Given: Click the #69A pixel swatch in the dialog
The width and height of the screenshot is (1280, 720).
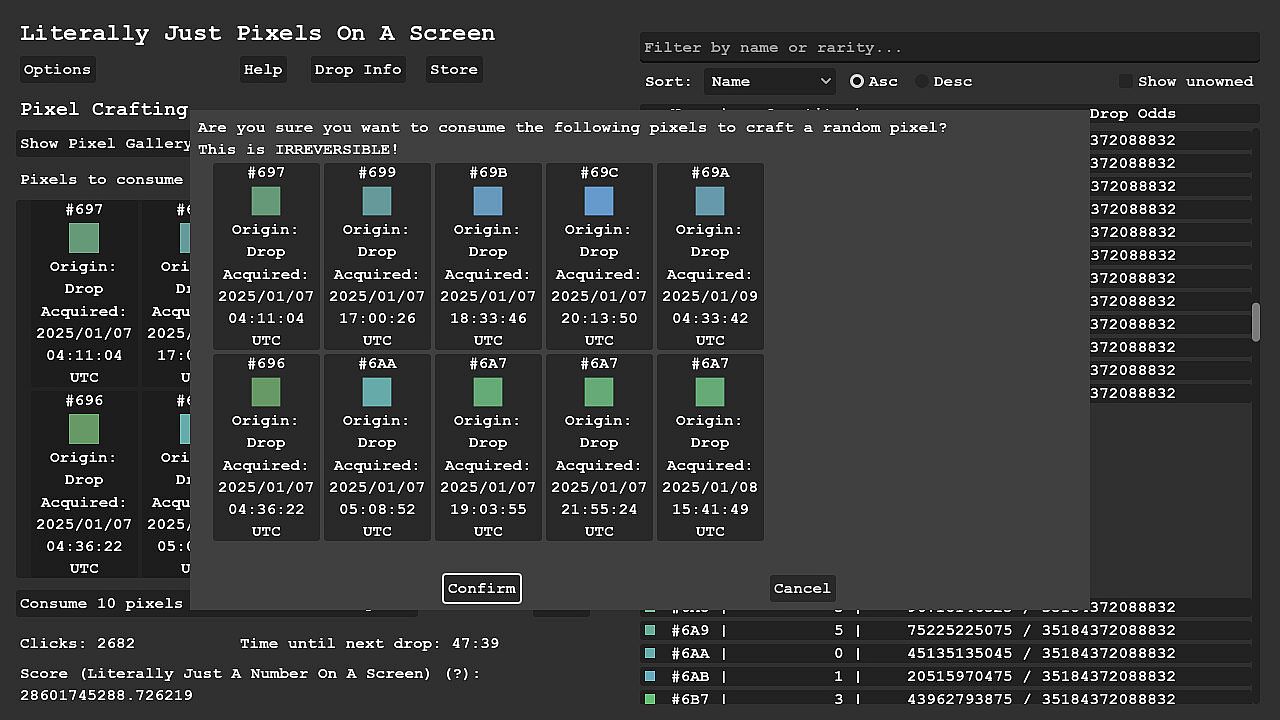Looking at the screenshot, I should (710, 202).
